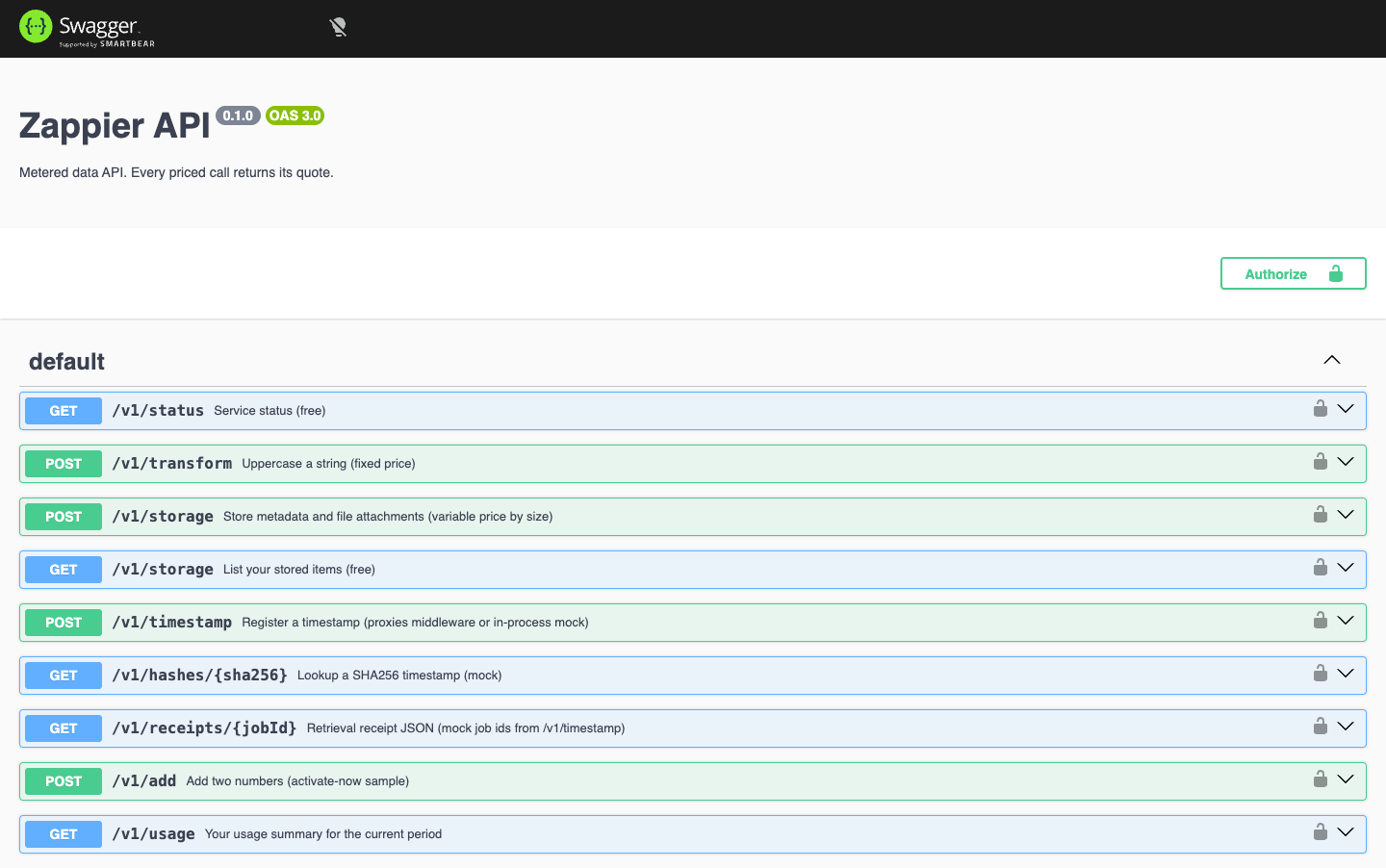The width and height of the screenshot is (1386, 868).
Task: Click lock icon for POST /v1/storage
Action: (1321, 514)
